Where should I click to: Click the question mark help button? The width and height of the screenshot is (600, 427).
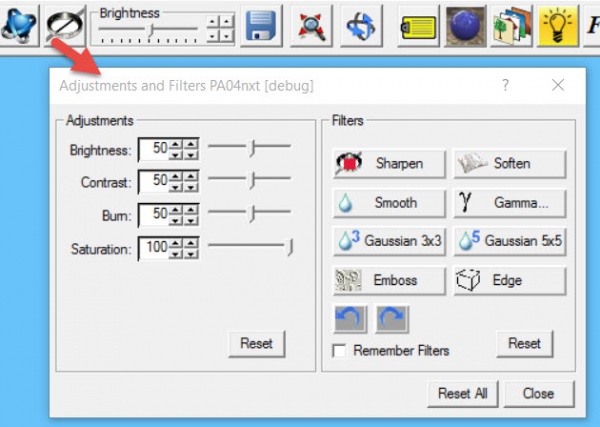click(x=505, y=85)
